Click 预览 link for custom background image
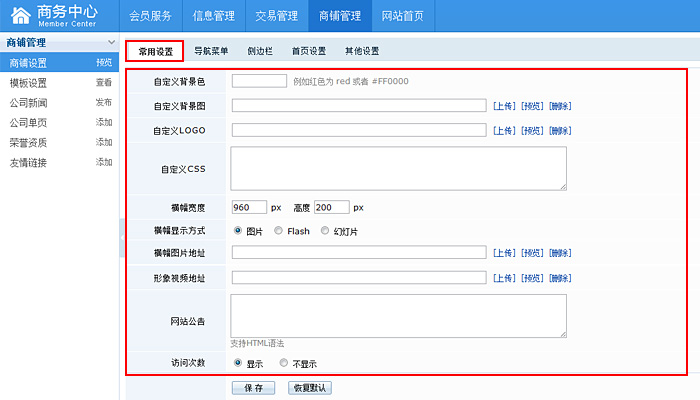700x400 pixels. click(532, 105)
